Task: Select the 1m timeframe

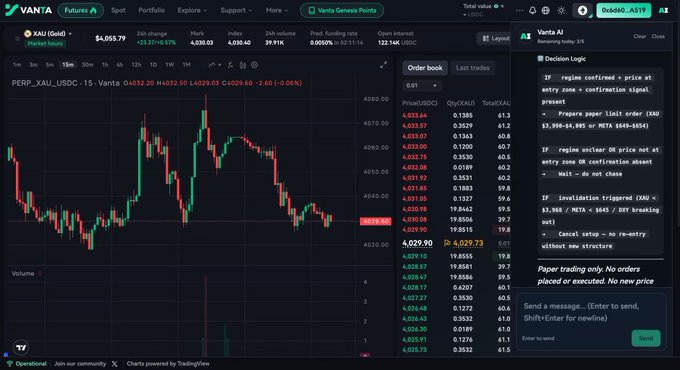Action: coord(17,65)
